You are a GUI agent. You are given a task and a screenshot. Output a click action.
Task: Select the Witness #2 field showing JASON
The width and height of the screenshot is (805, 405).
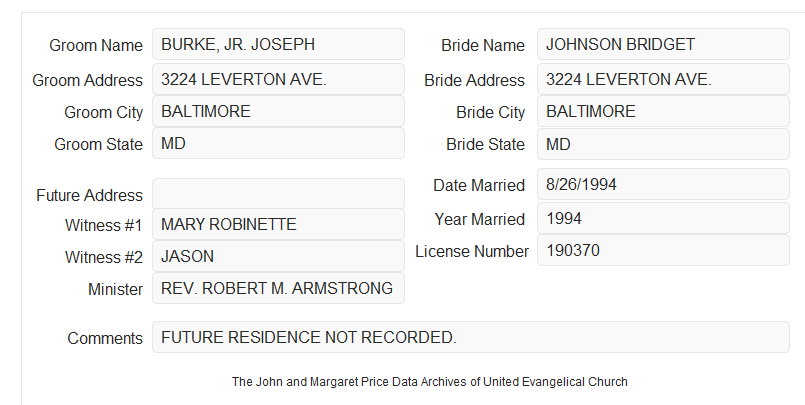click(278, 256)
